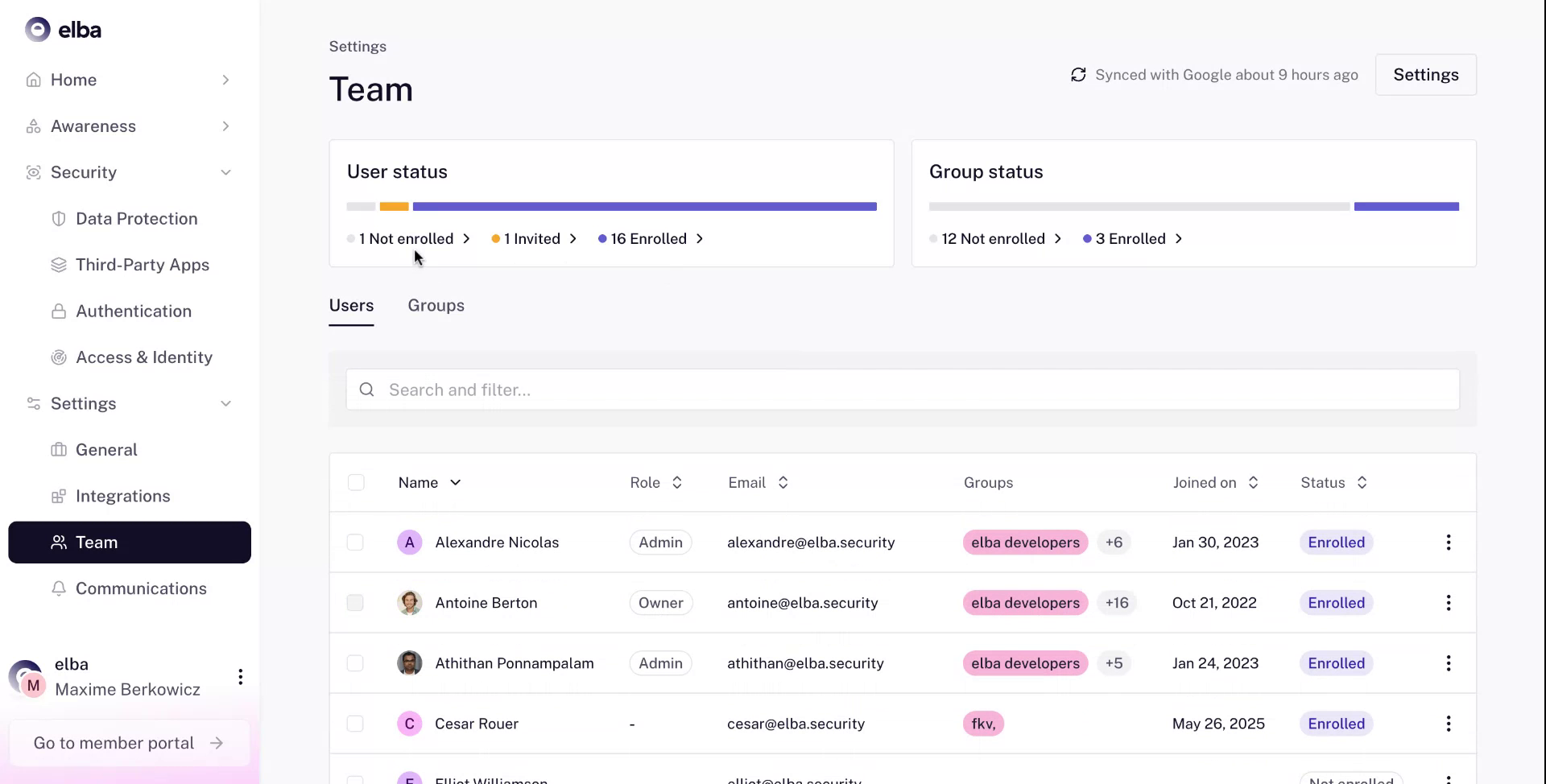Click the Third-Party Apps layers icon

pyautogui.click(x=59, y=265)
